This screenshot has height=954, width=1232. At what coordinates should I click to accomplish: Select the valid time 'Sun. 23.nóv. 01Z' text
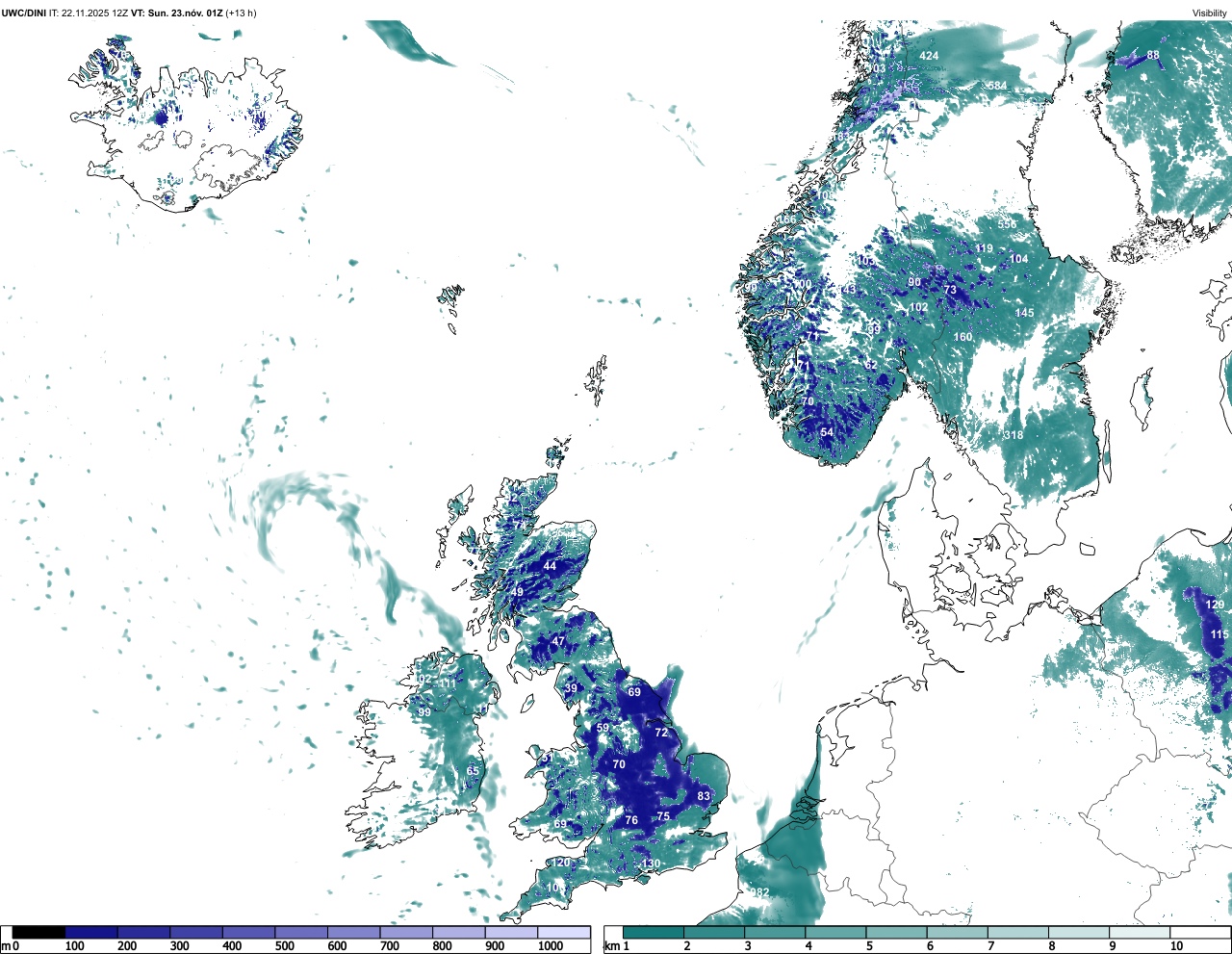tap(186, 13)
